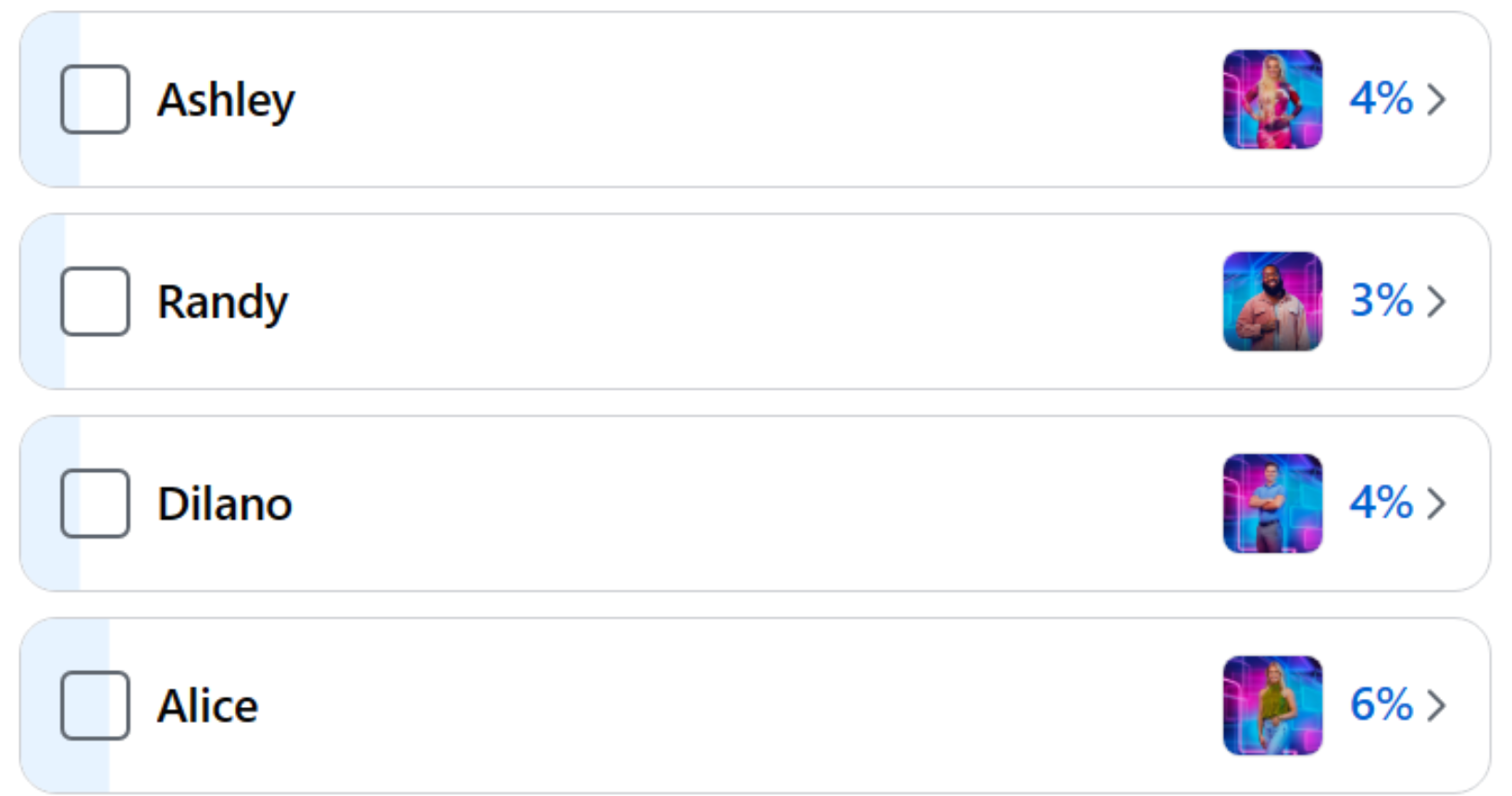Open Ashley's contestant photo thumbnail
Screen dimensions: 1512x796
point(1272,99)
